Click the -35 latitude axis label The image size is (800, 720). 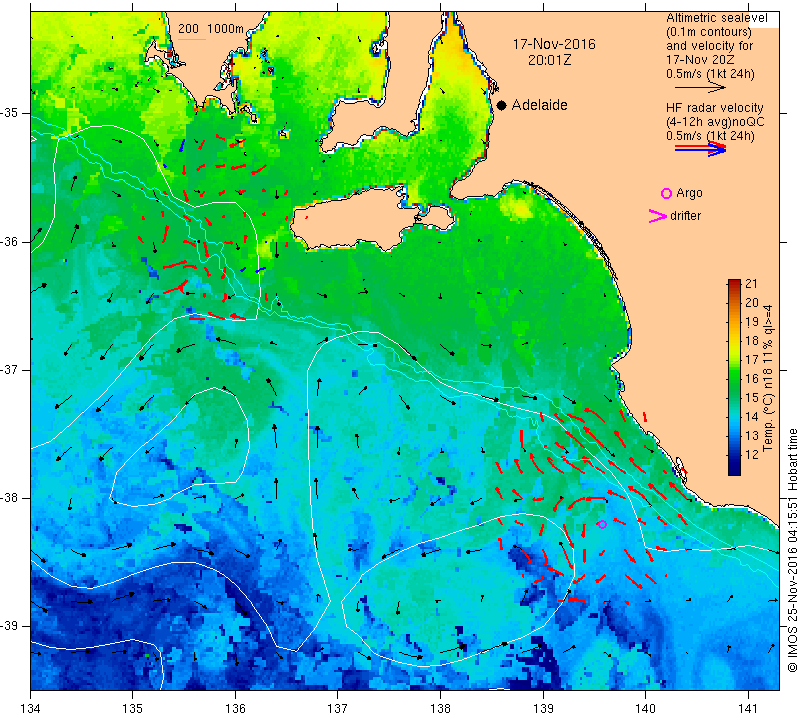9,113
